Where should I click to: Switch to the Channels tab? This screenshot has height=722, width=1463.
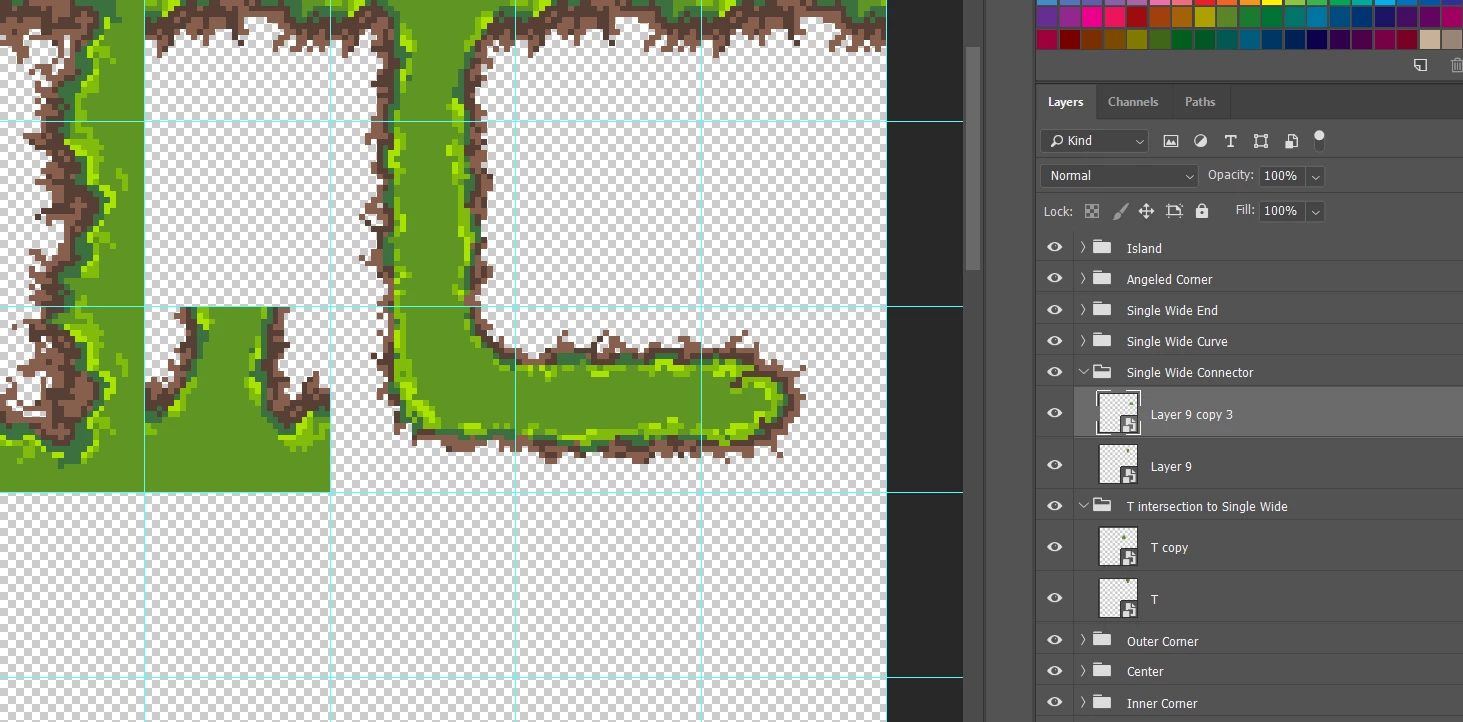(1133, 102)
